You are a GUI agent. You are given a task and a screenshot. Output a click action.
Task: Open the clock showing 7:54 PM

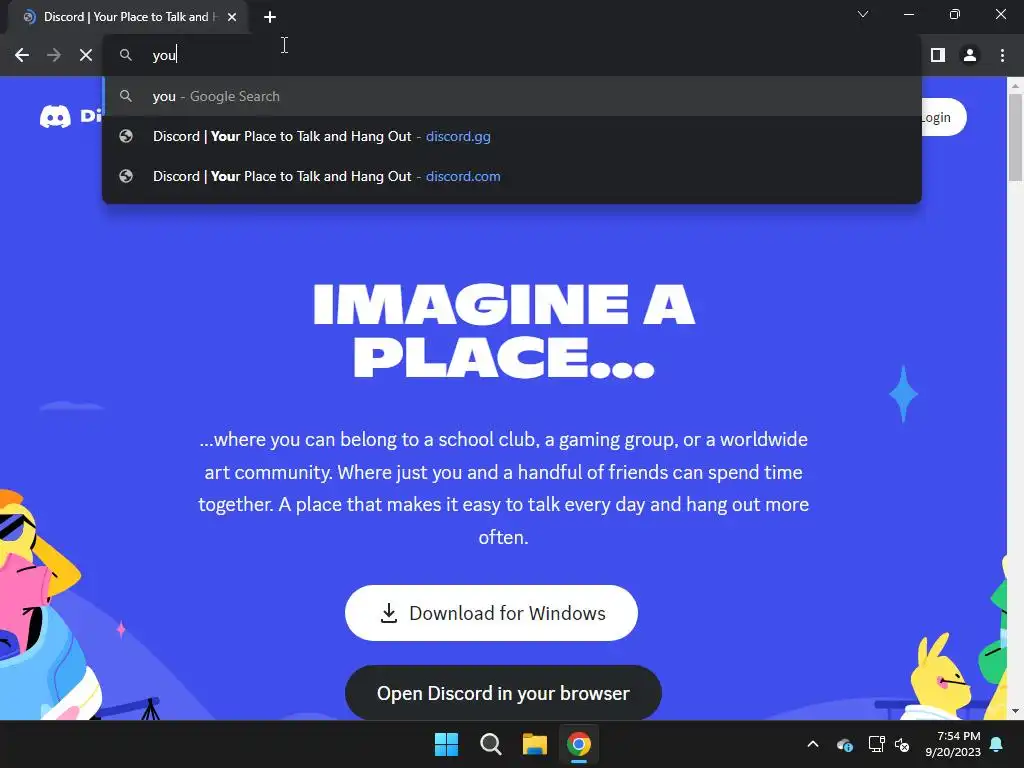(953, 744)
